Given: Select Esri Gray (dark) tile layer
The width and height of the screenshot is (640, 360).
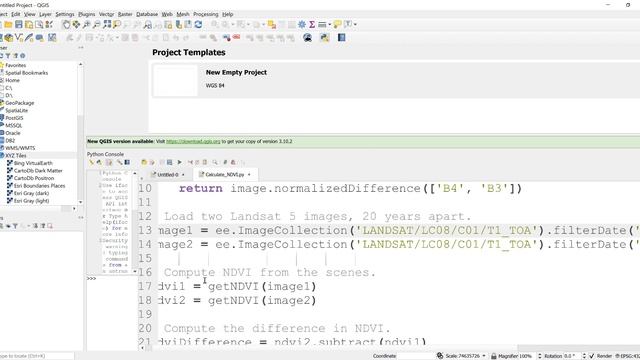Looking at the screenshot, I should click(x=31, y=193).
